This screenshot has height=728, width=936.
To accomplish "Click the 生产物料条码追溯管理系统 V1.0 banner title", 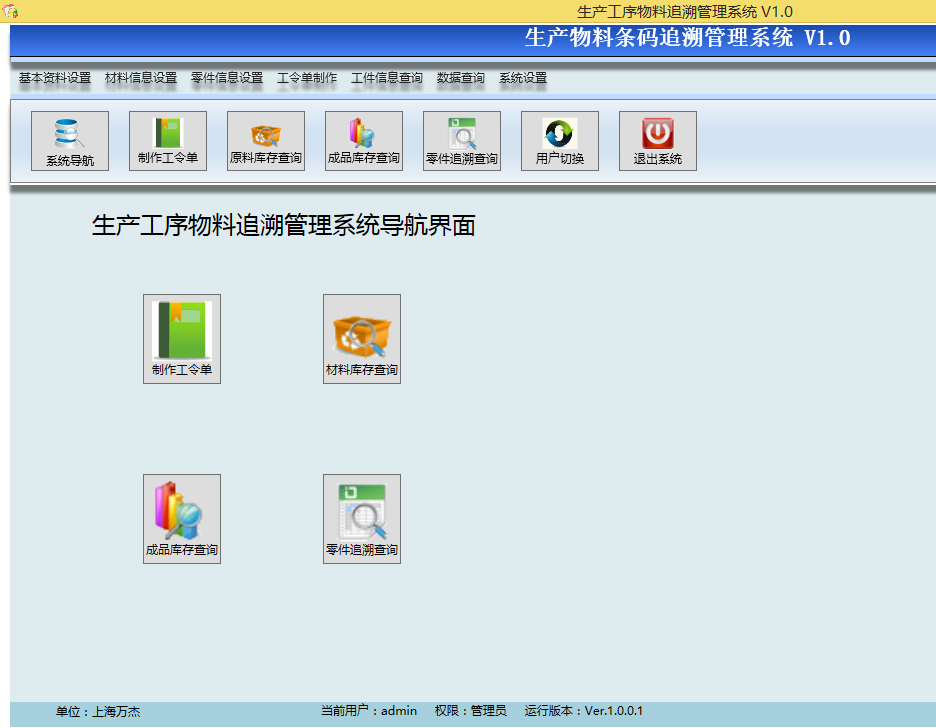I will click(688, 38).
